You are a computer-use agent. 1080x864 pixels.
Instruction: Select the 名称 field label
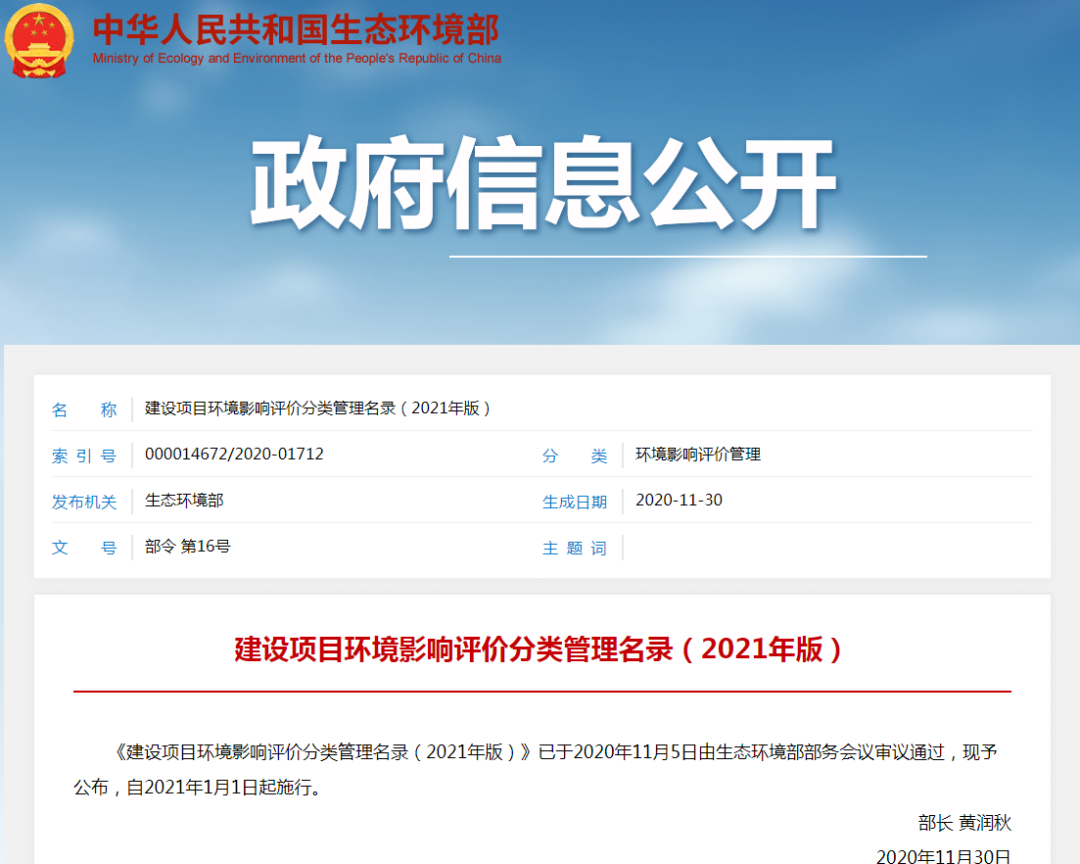pyautogui.click(x=84, y=410)
